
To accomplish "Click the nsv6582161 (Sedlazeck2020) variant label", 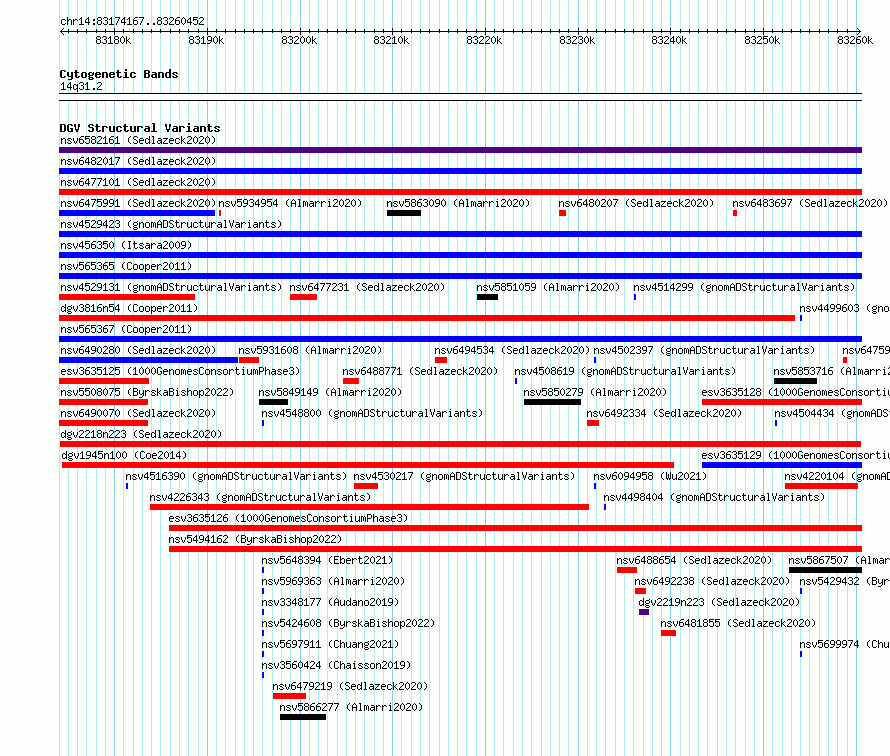I will (138, 140).
